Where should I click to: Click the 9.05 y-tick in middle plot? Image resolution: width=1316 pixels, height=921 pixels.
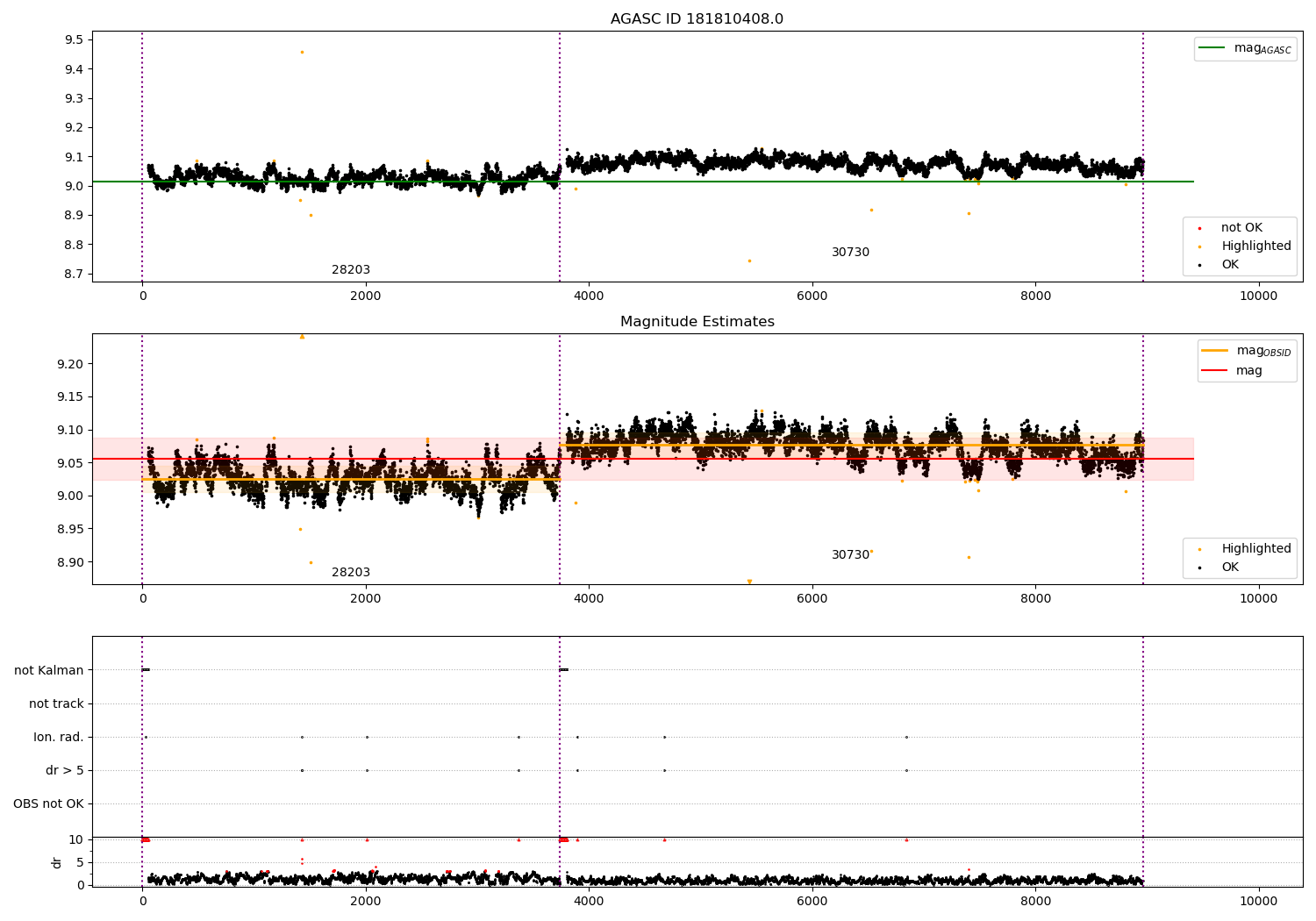(x=70, y=463)
